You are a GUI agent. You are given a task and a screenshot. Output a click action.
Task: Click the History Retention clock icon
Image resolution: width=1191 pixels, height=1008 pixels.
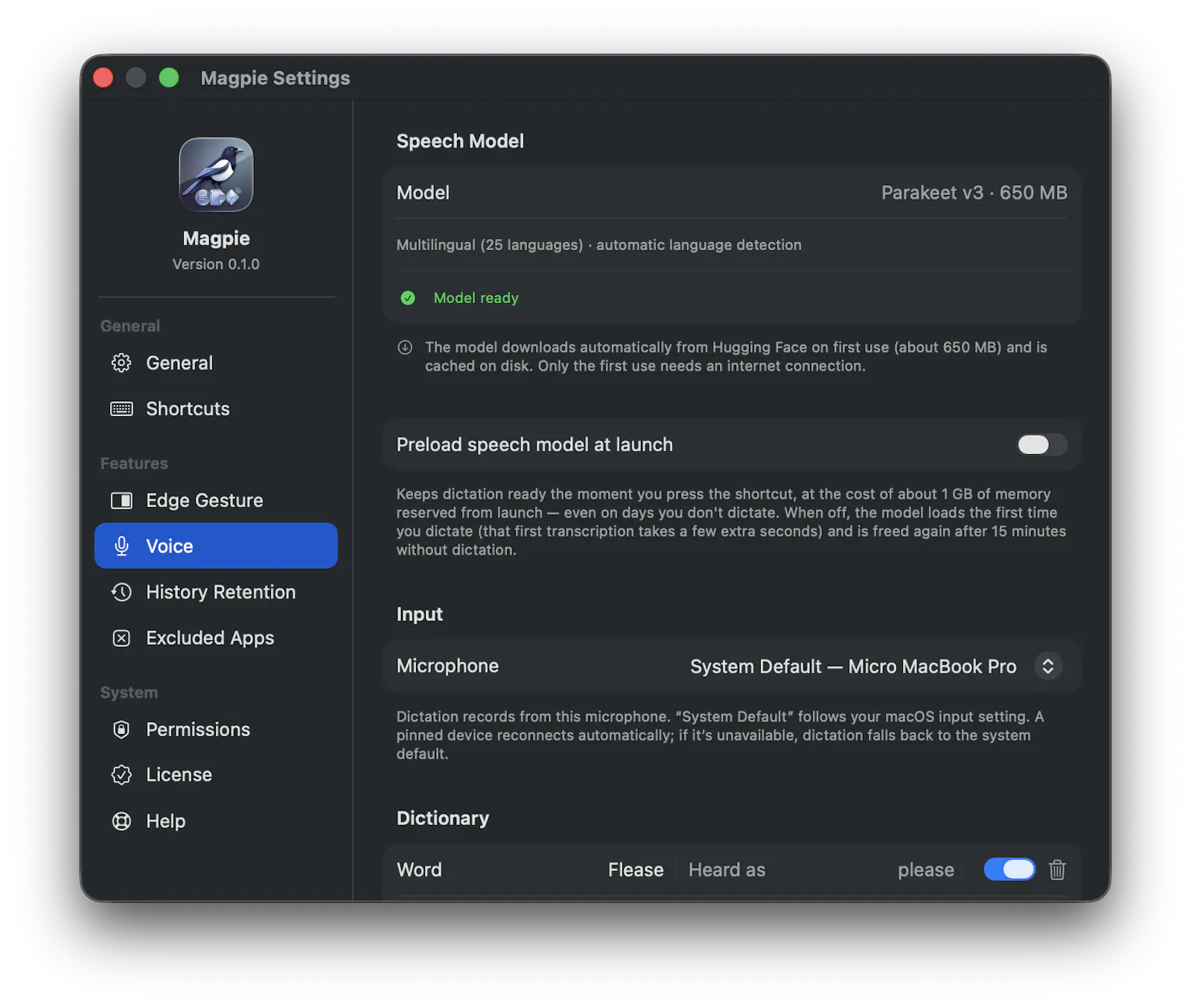coord(121,592)
